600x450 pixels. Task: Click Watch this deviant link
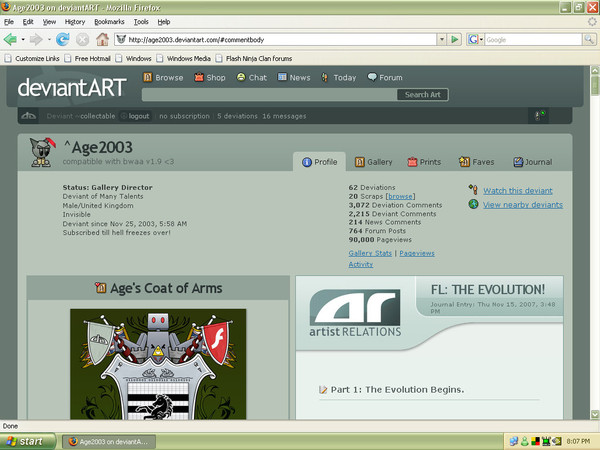[518, 191]
